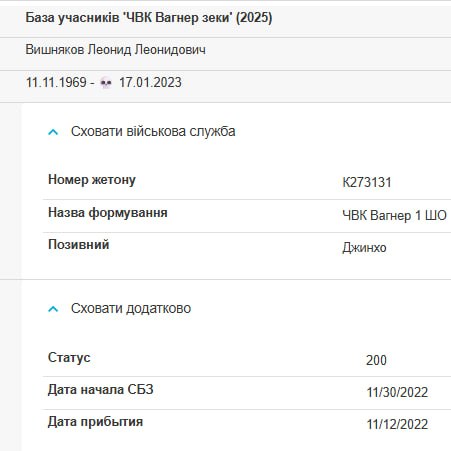
Task: Click the 'Сховати військова служба' label
Action: click(153, 131)
